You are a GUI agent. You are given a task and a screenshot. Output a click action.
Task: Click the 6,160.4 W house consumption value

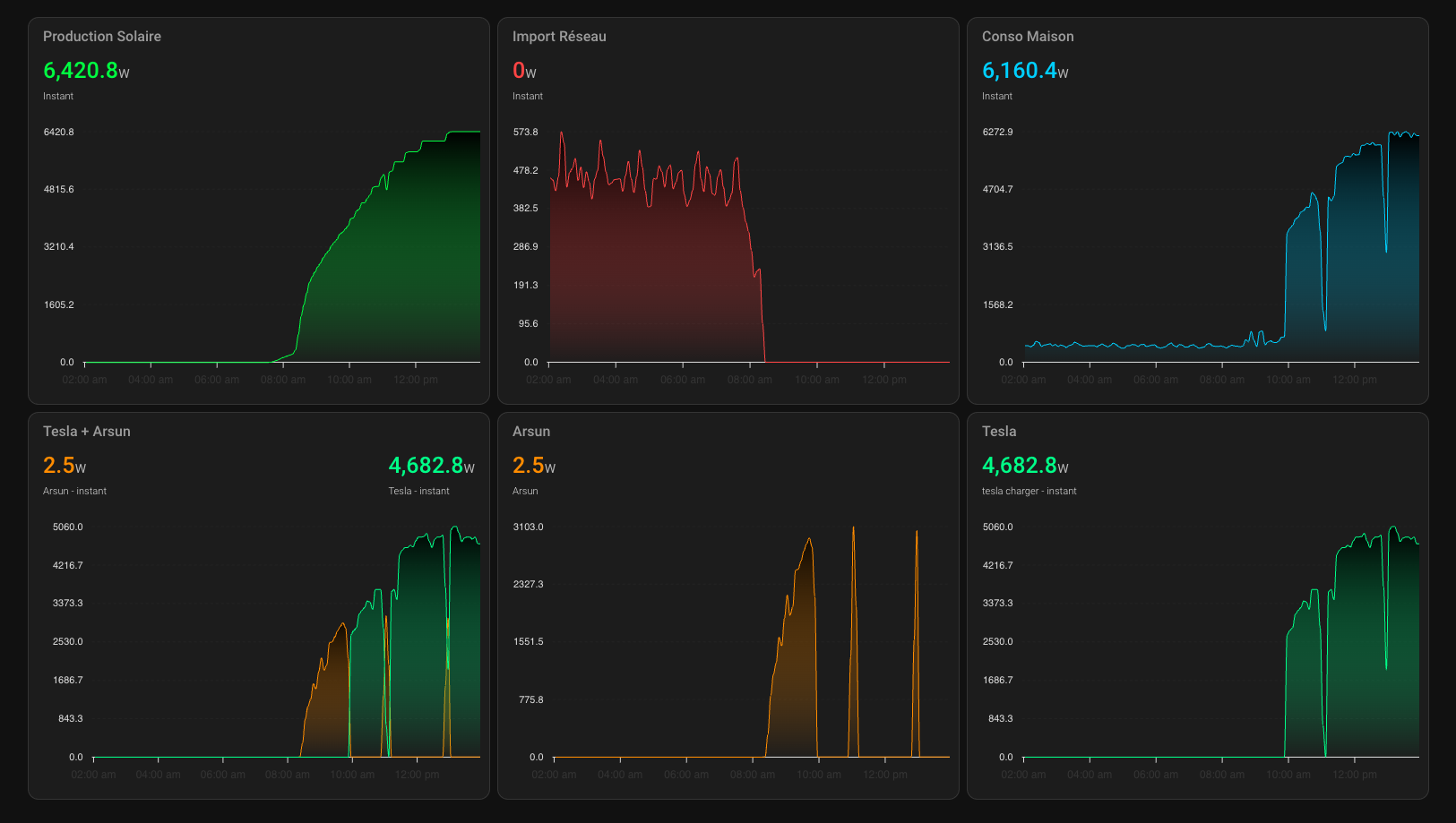click(x=1025, y=71)
